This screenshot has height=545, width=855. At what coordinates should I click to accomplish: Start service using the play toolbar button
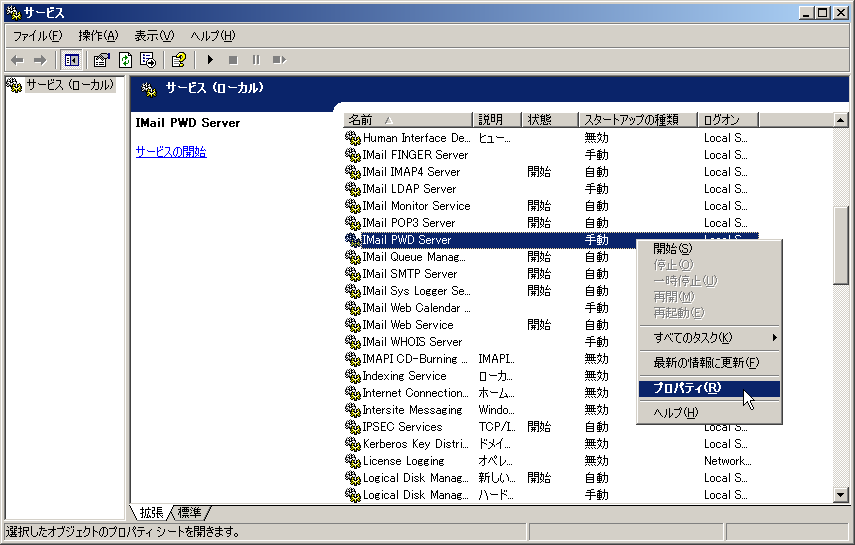(x=210, y=60)
